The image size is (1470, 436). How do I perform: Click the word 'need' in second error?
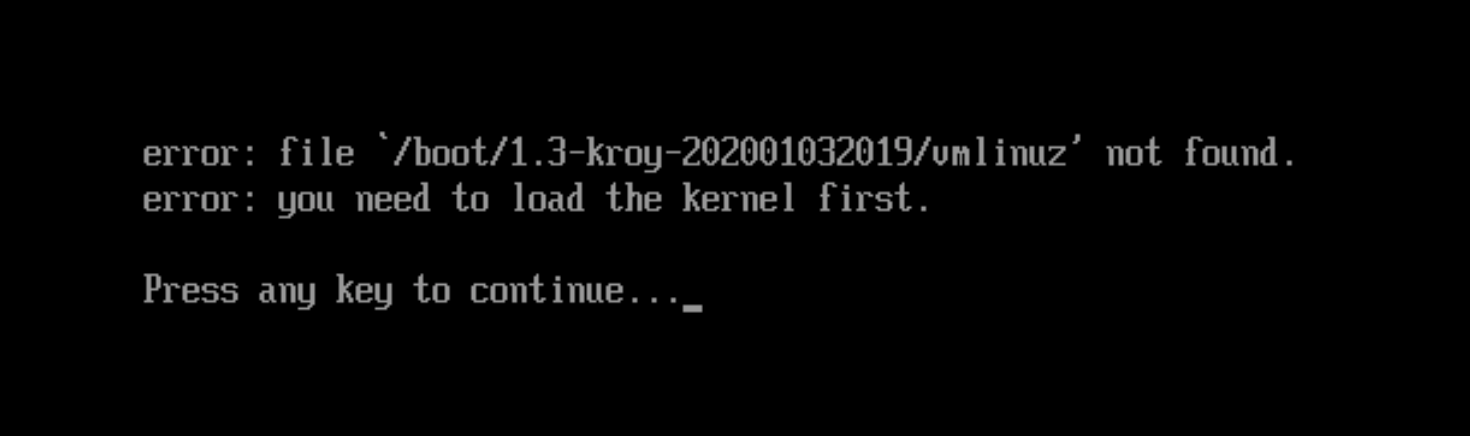(393, 198)
